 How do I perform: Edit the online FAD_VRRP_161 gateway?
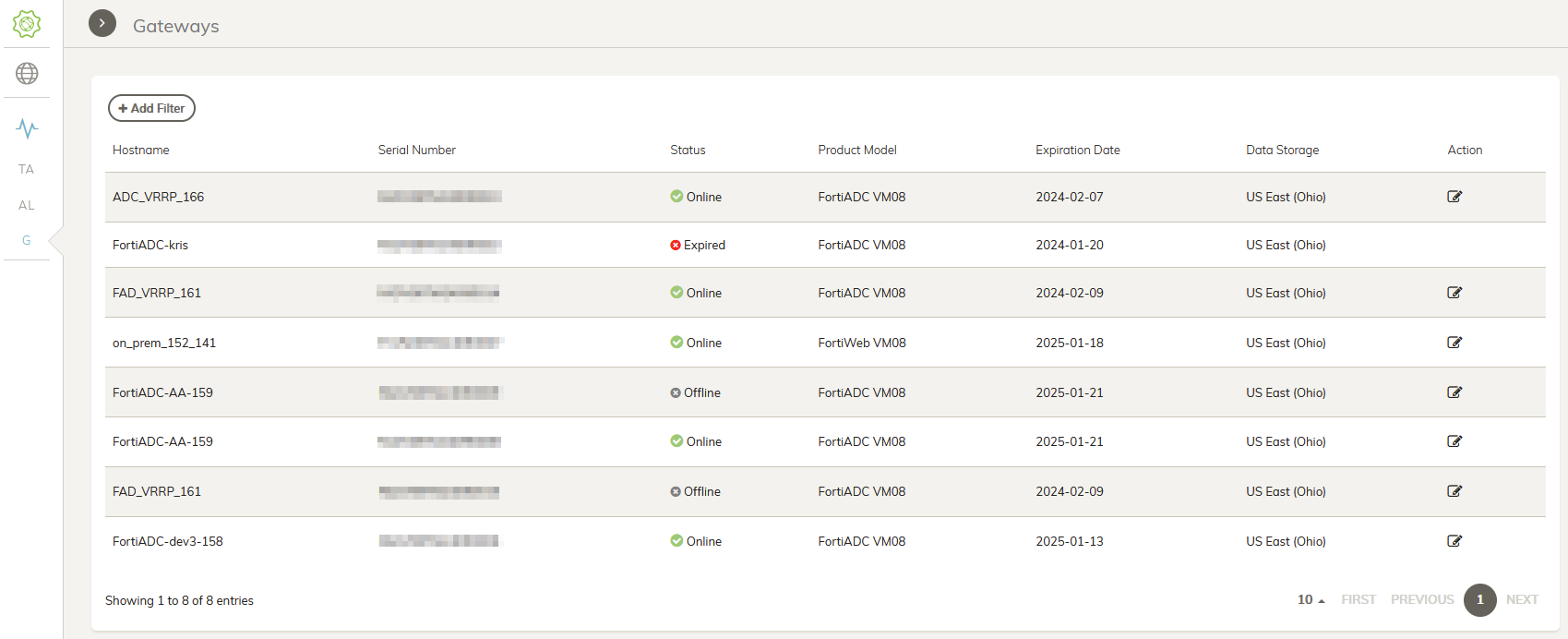1454,293
